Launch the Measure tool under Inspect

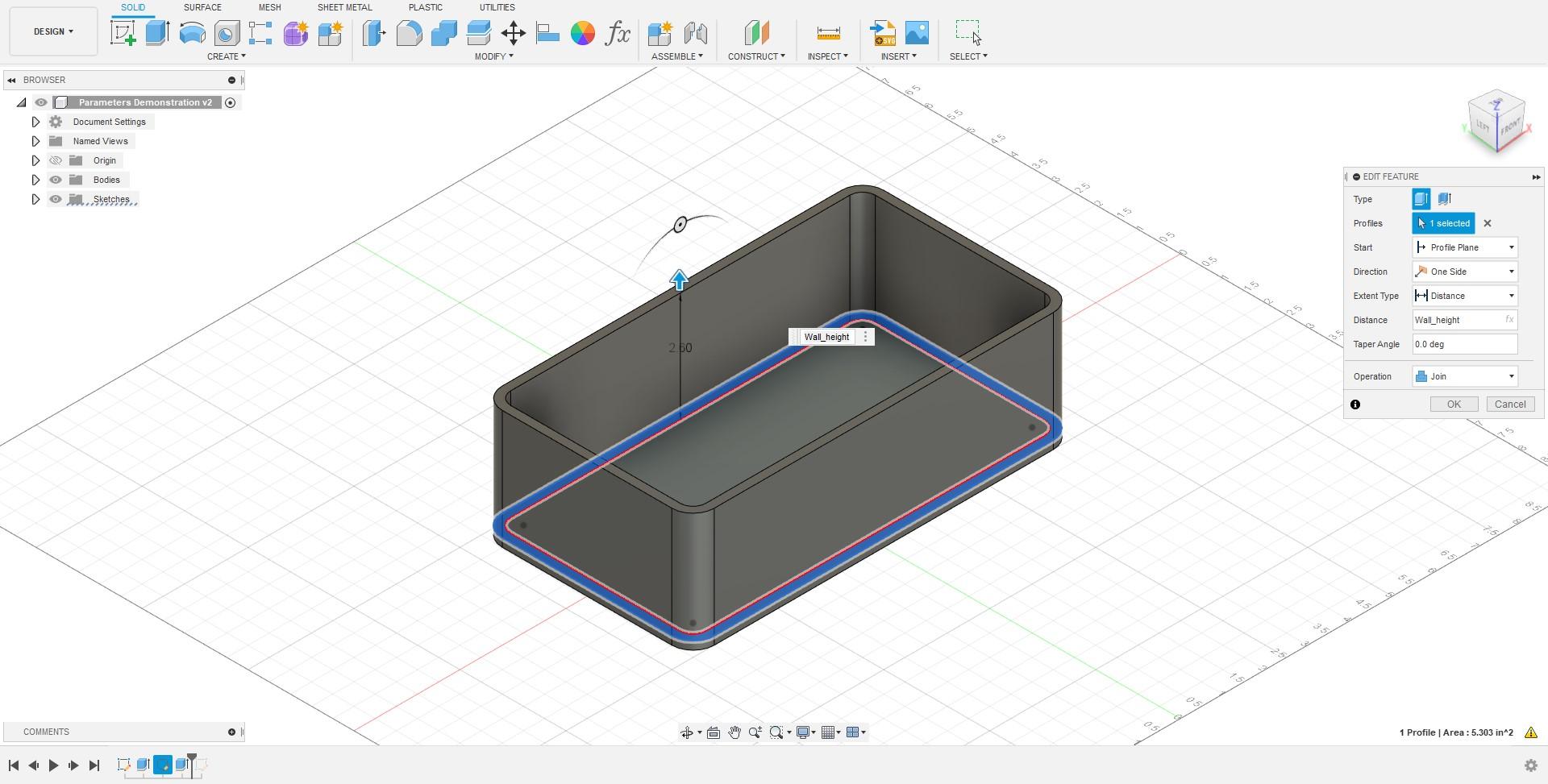827,33
